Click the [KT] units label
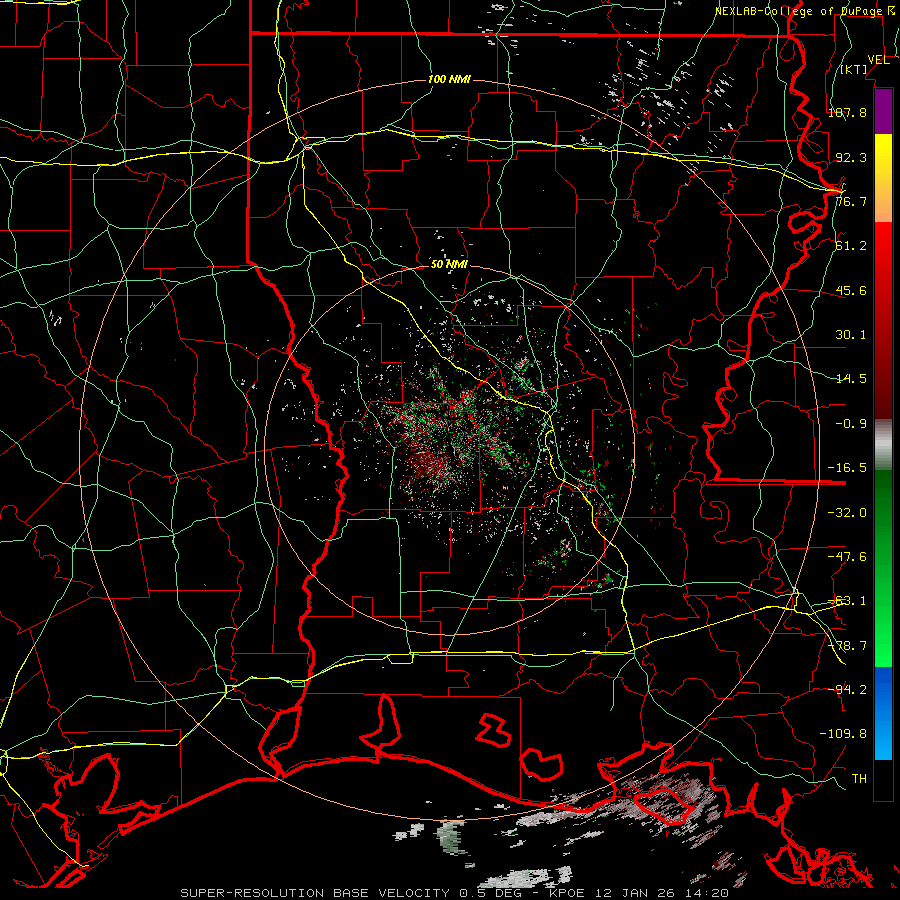The height and width of the screenshot is (900, 900). coord(854,69)
